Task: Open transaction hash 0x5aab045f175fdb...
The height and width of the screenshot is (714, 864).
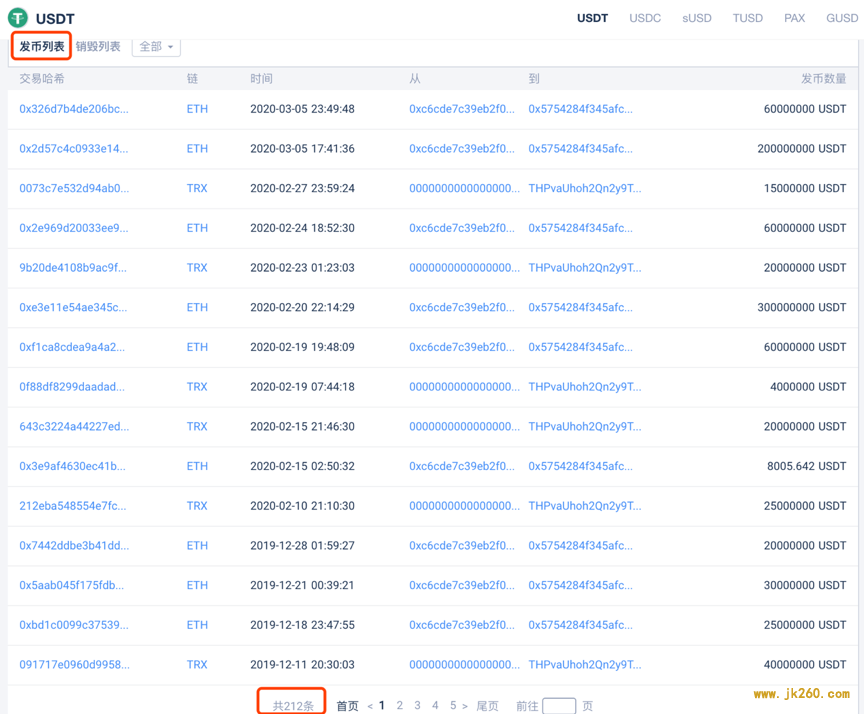Action: (72, 585)
